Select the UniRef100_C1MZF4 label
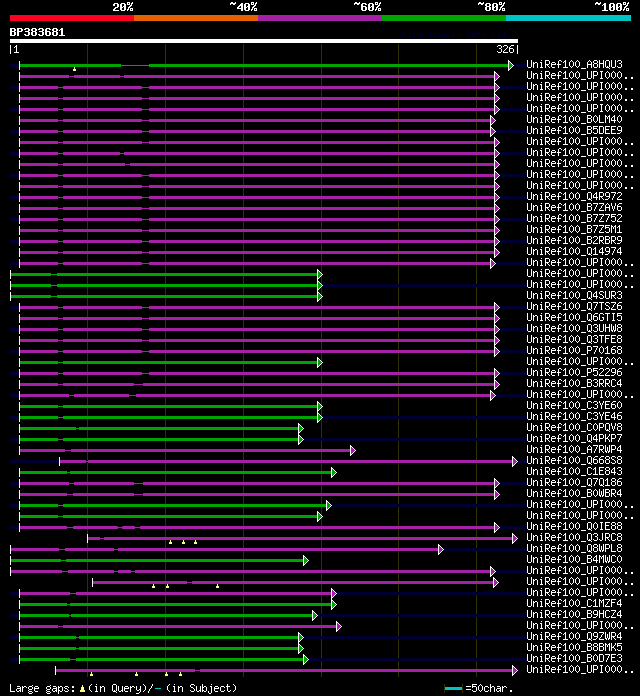 click(574, 603)
